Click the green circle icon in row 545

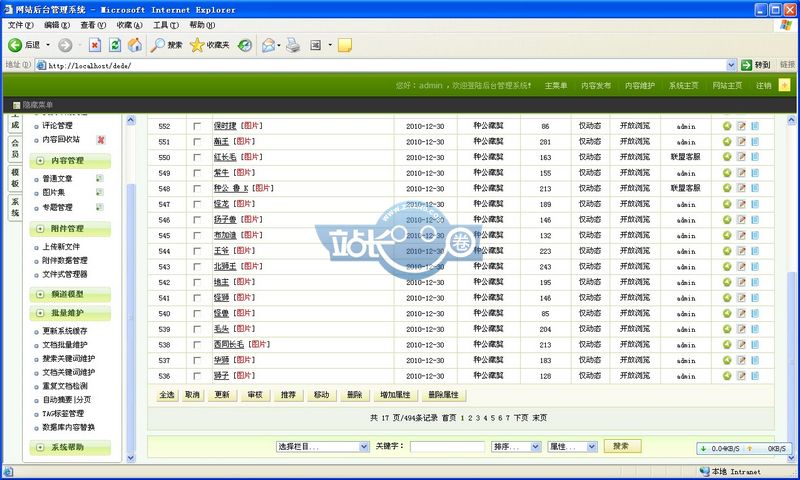[727, 235]
